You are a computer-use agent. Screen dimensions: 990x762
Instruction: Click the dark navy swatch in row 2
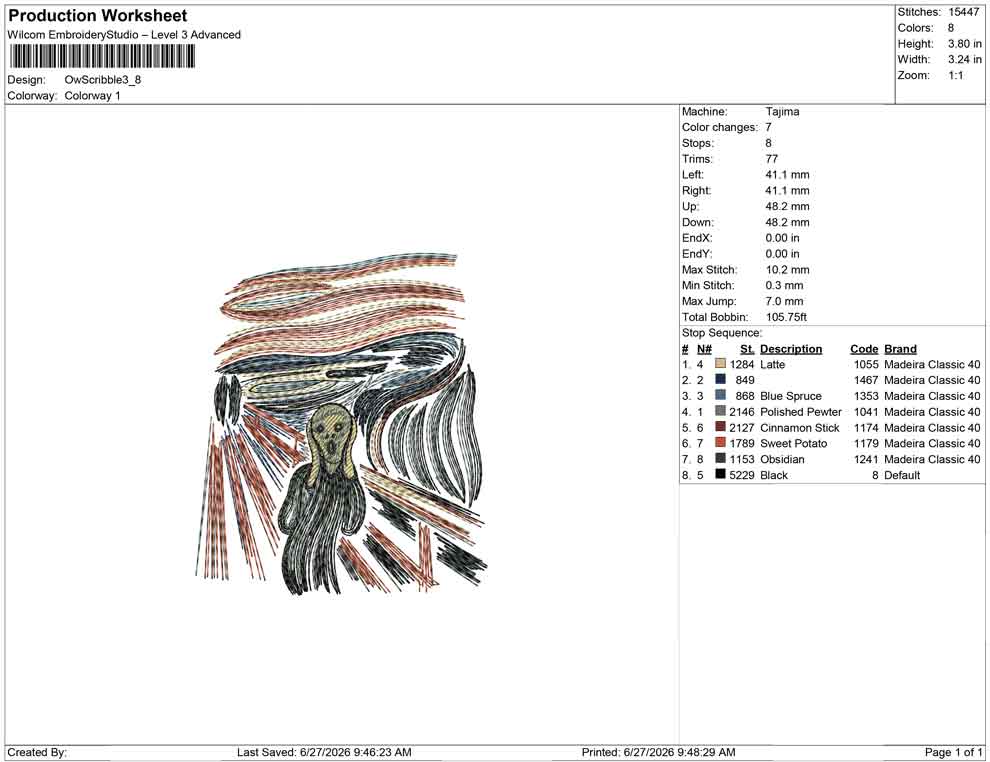coord(720,379)
